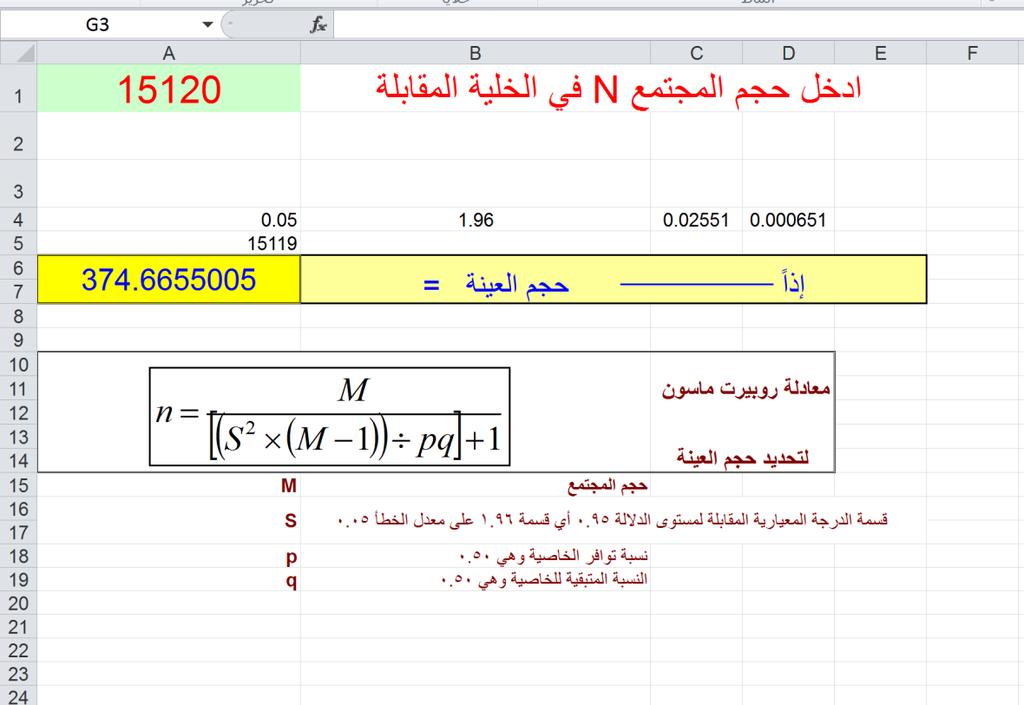Screen dimensions: 1024x705
Task: Select row 23 header
Action: point(18,674)
